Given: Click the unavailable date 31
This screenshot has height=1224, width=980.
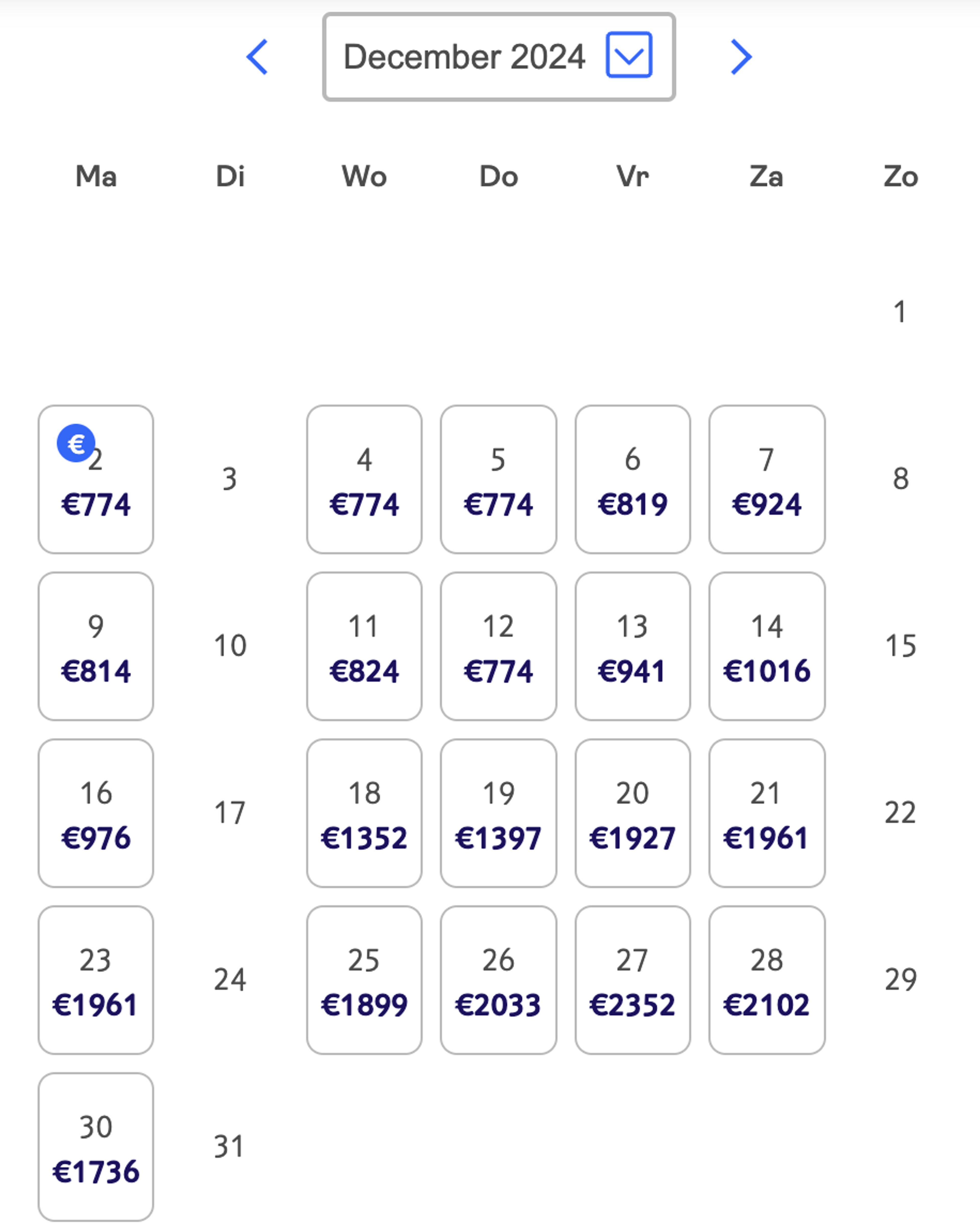Looking at the screenshot, I should tap(229, 1146).
